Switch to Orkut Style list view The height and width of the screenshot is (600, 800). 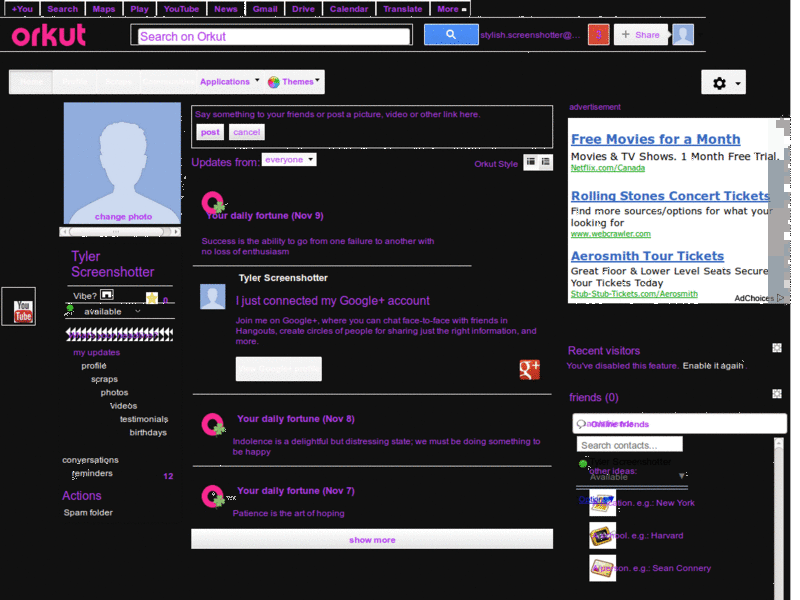(x=545, y=162)
